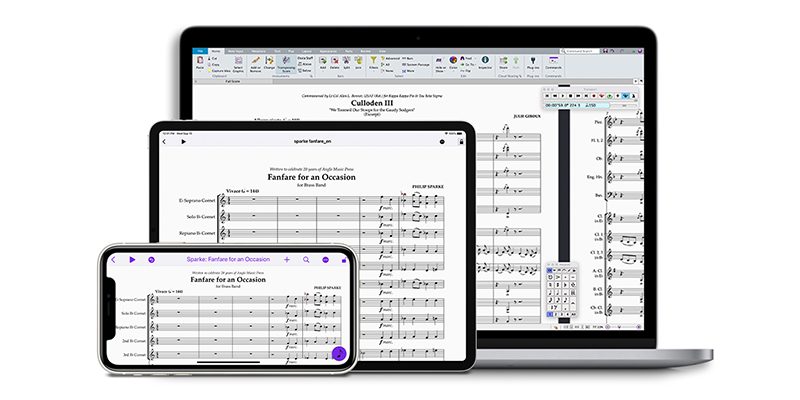Switch to the Note Input tab
Viewport: 800px width, 400px height.
click(x=236, y=52)
